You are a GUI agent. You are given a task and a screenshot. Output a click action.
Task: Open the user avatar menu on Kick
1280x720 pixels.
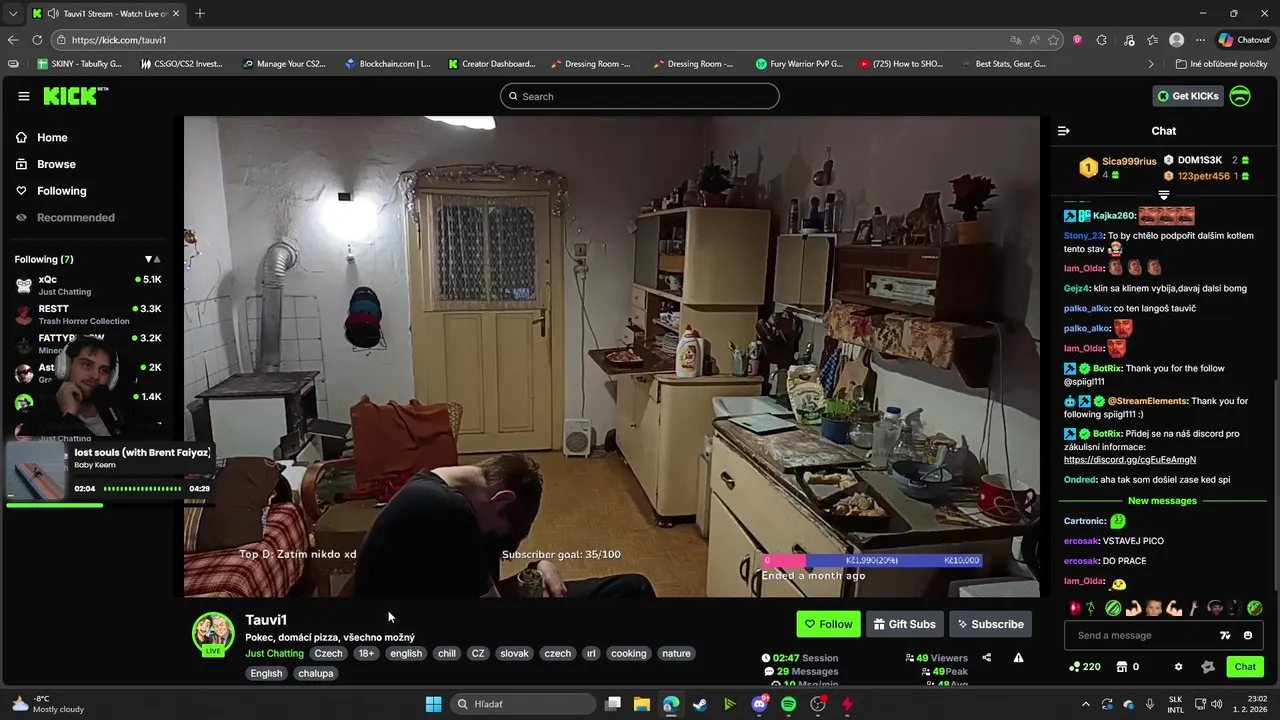pos(1240,96)
